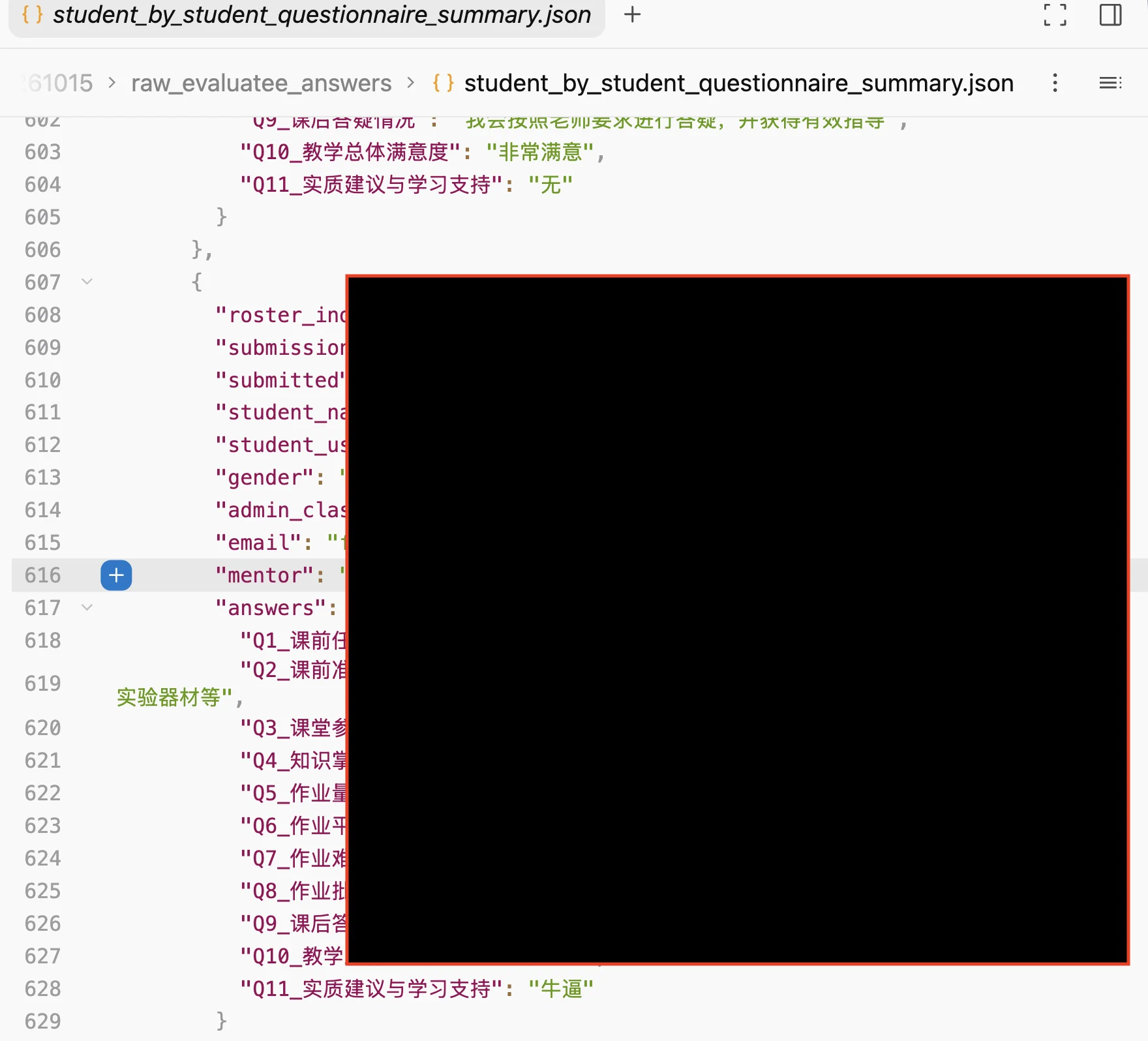Image resolution: width=1148 pixels, height=1041 pixels.
Task: Open the three-dot more options menu
Action: coord(1055,83)
